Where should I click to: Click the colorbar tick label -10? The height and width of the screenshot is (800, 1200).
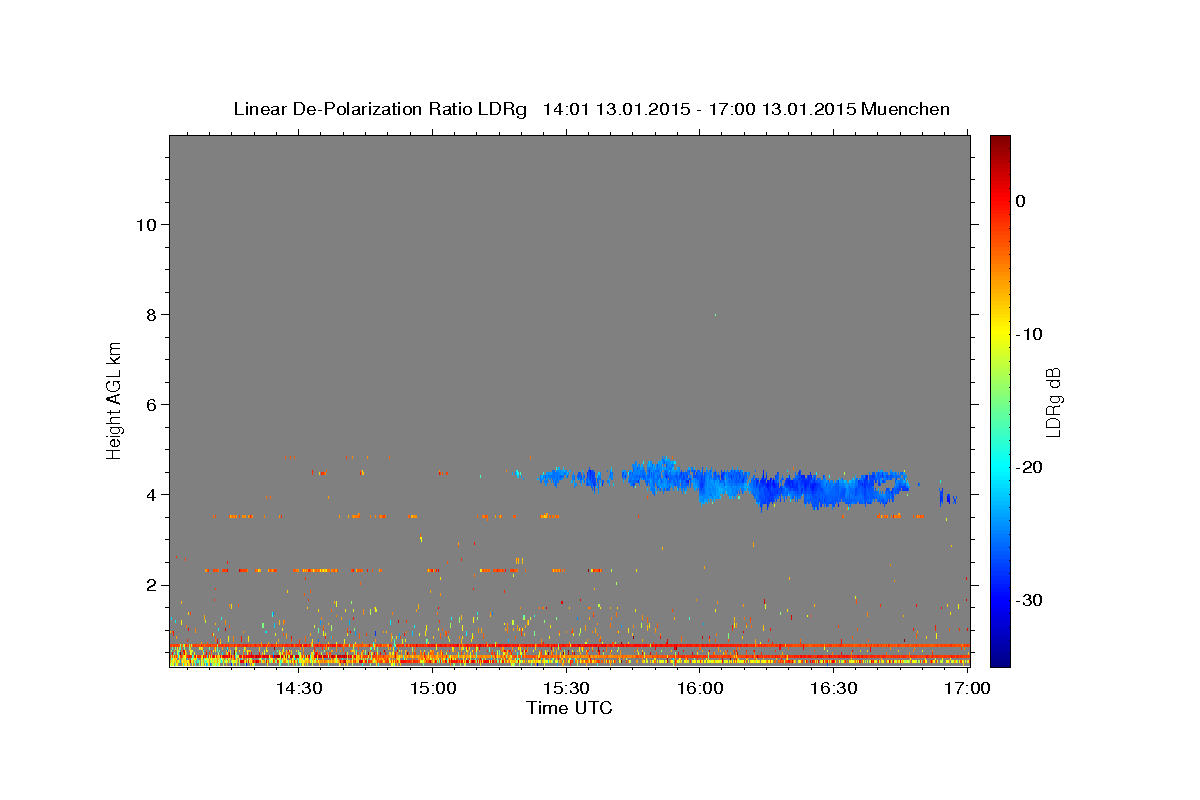pos(1029,334)
